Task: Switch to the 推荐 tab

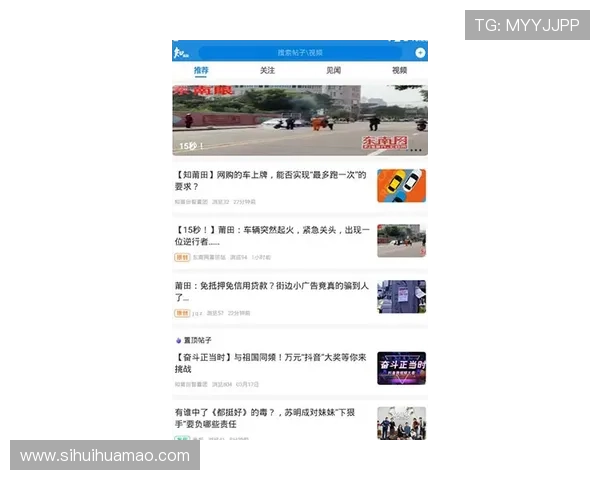Action: (x=201, y=71)
